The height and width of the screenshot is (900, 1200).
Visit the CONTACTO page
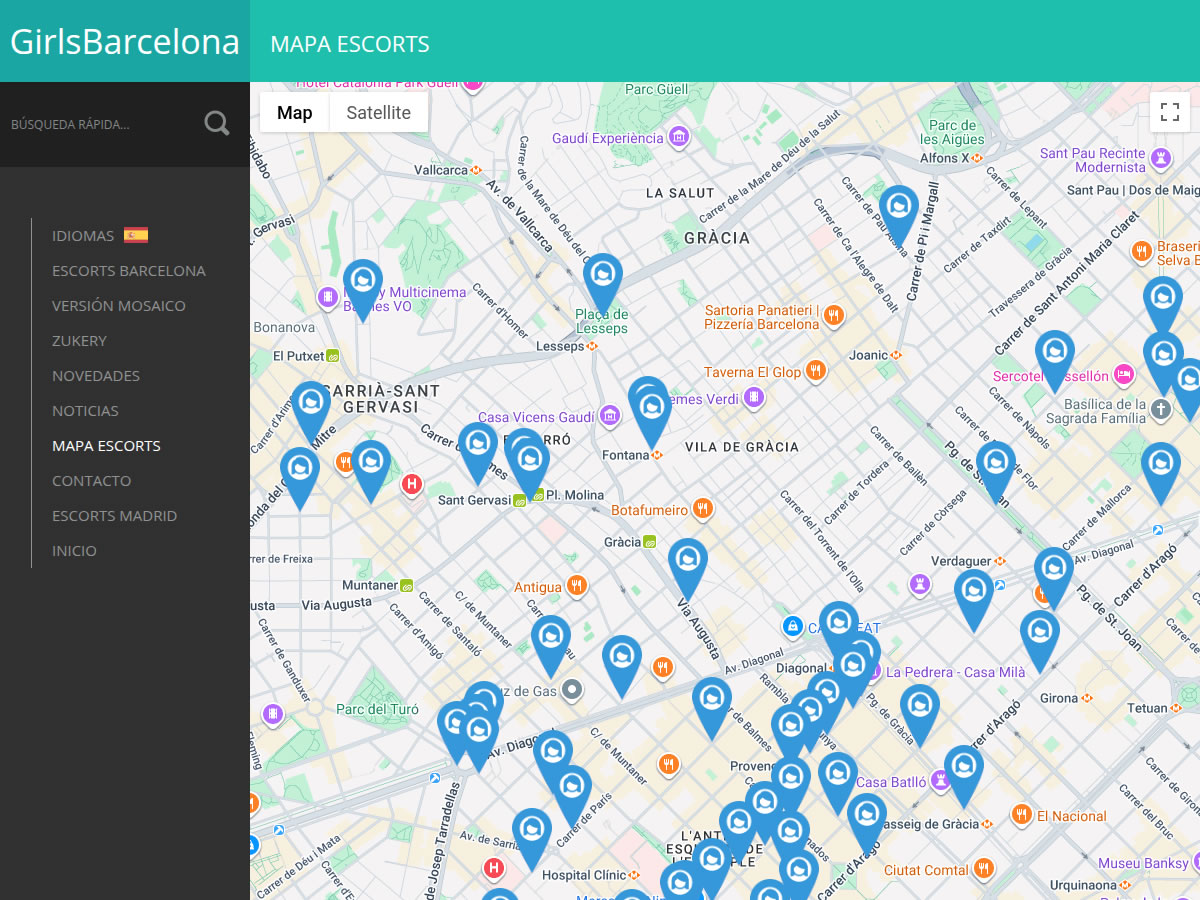91,480
